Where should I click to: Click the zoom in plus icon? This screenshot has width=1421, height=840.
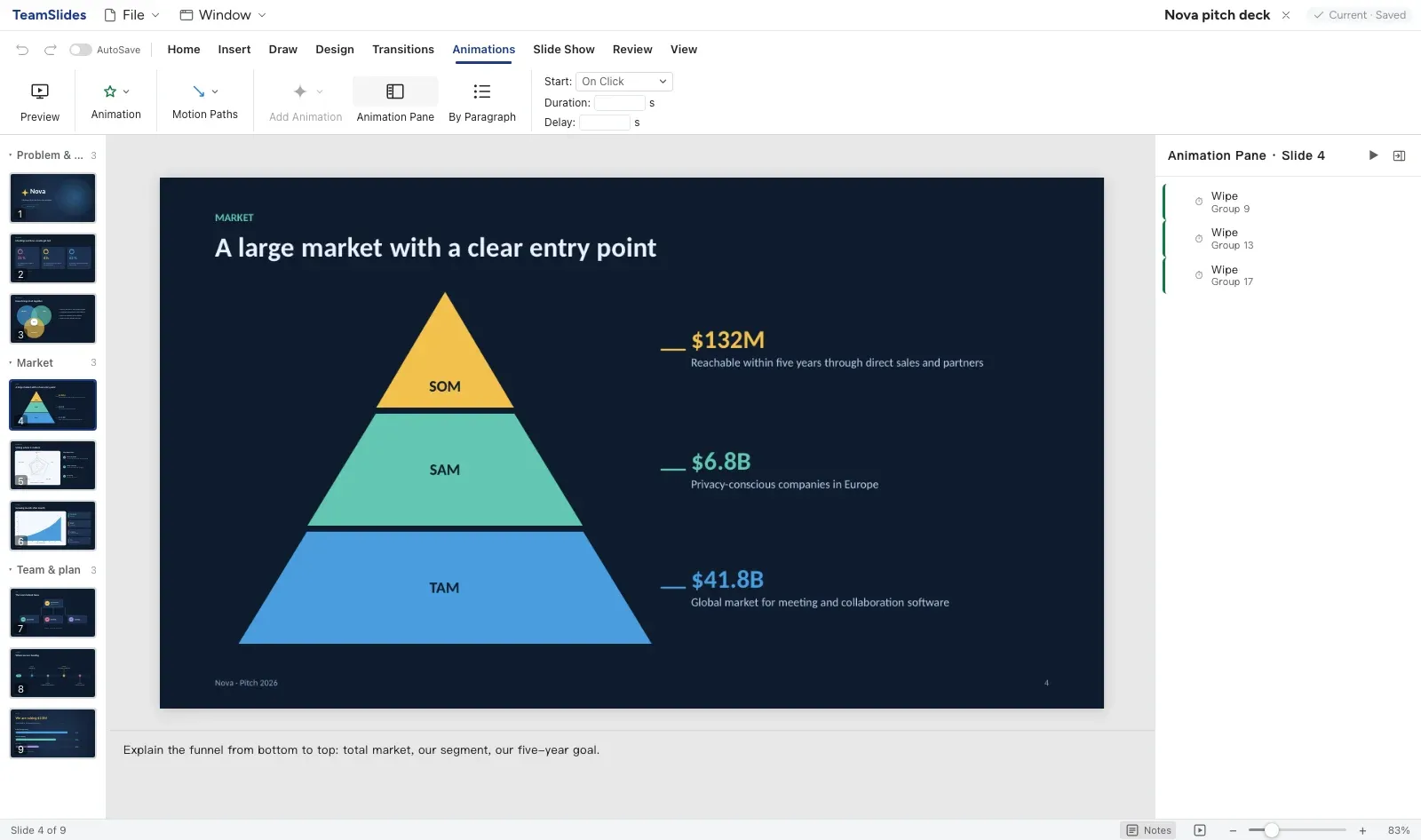coord(1362,830)
